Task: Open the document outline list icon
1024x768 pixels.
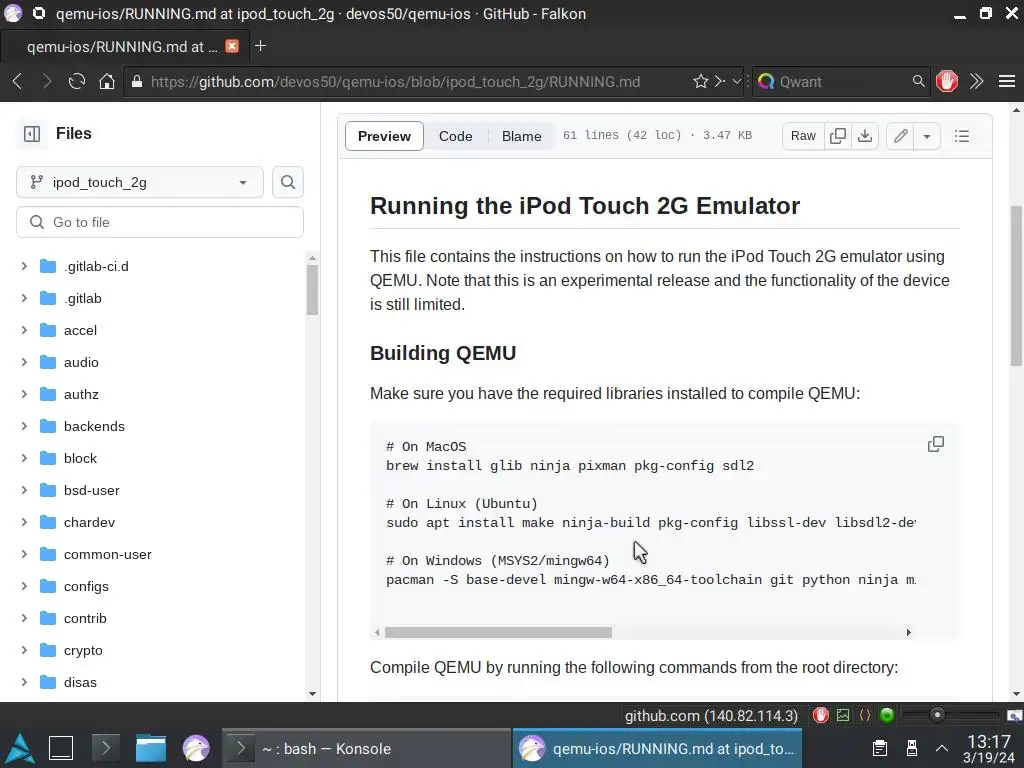Action: [x=961, y=136]
